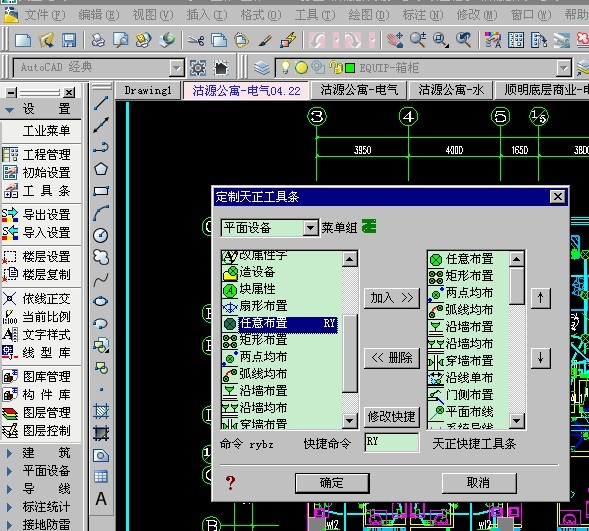Image resolution: width=589 pixels, height=531 pixels.
Task: Toggle the layer lock padlock icon
Action: pyautogui.click(x=335, y=68)
